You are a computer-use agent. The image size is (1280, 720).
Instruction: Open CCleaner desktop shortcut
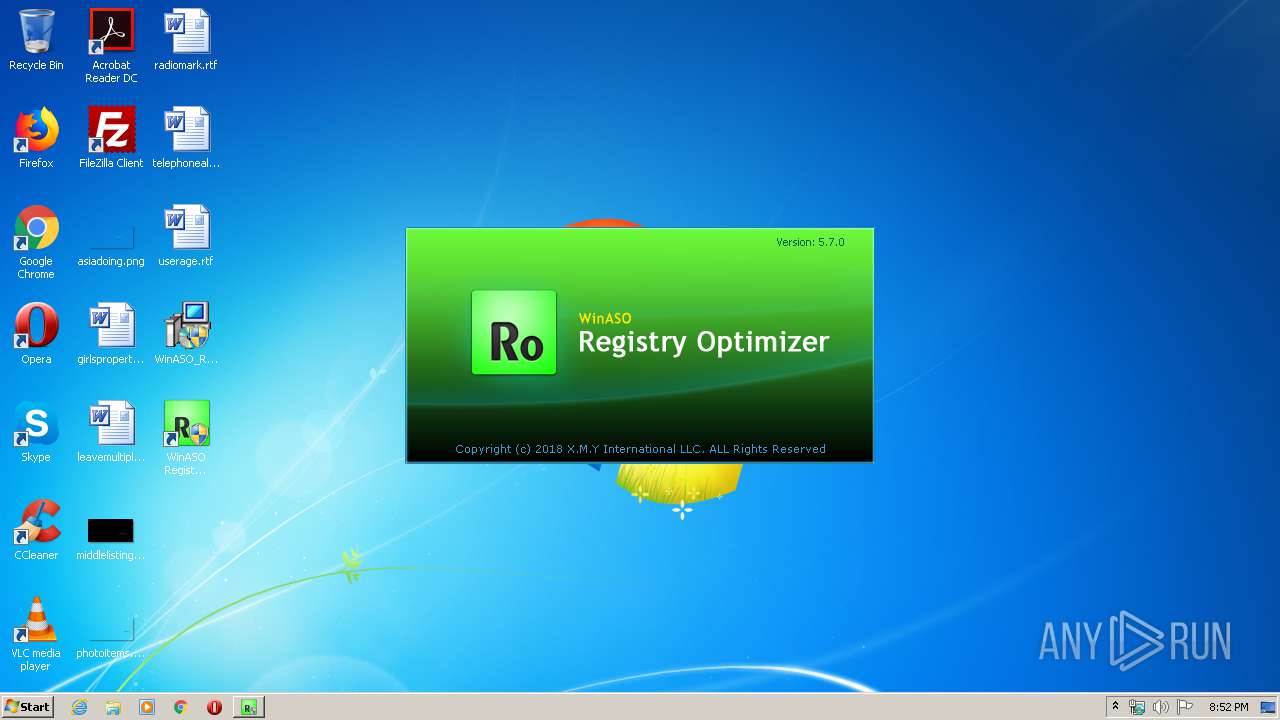[x=36, y=530]
